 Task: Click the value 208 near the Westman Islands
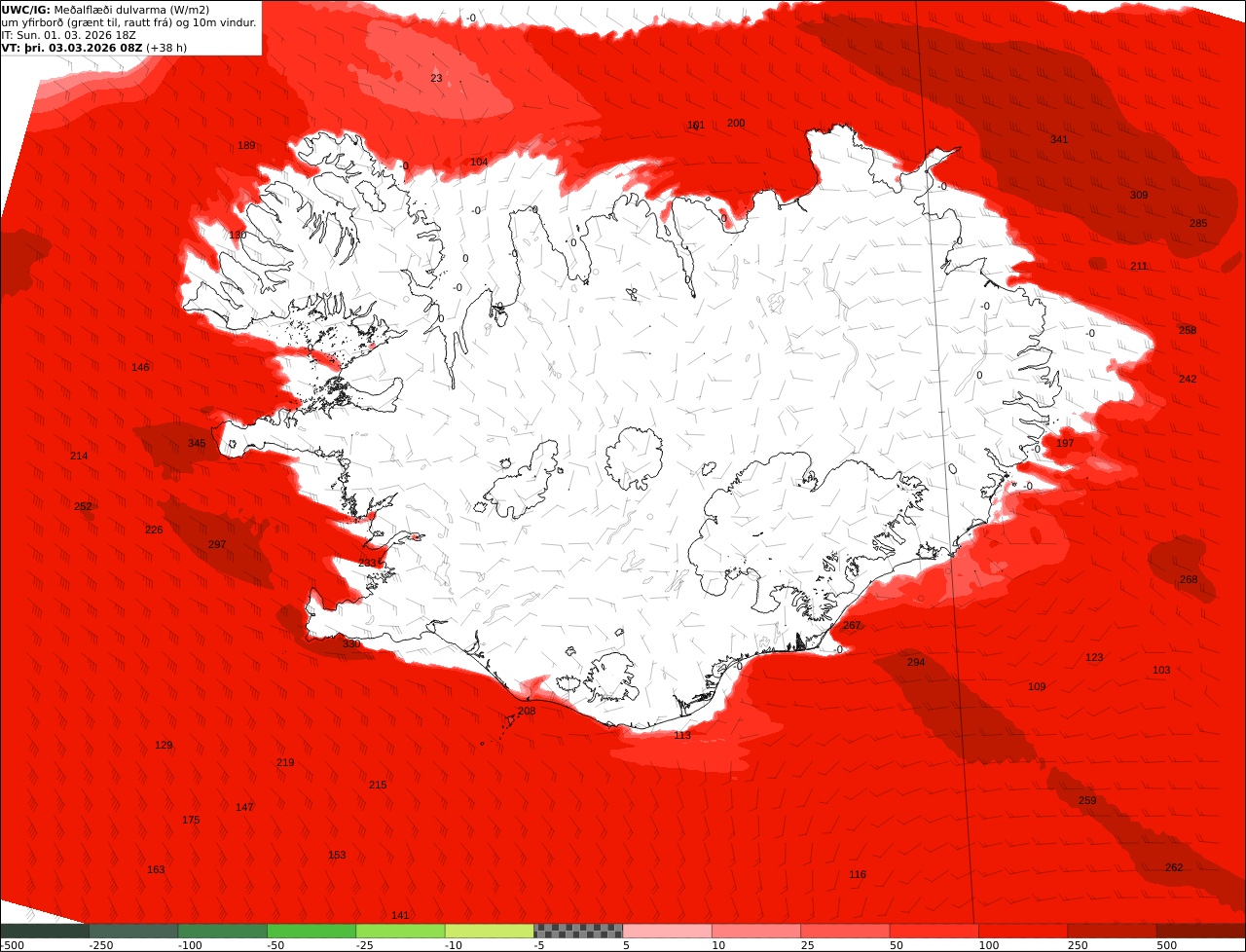click(x=527, y=711)
